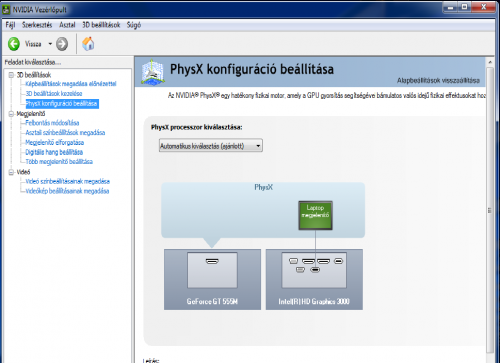
Task: Open the 3D beállítások menu
Action: pyautogui.click(x=101, y=25)
